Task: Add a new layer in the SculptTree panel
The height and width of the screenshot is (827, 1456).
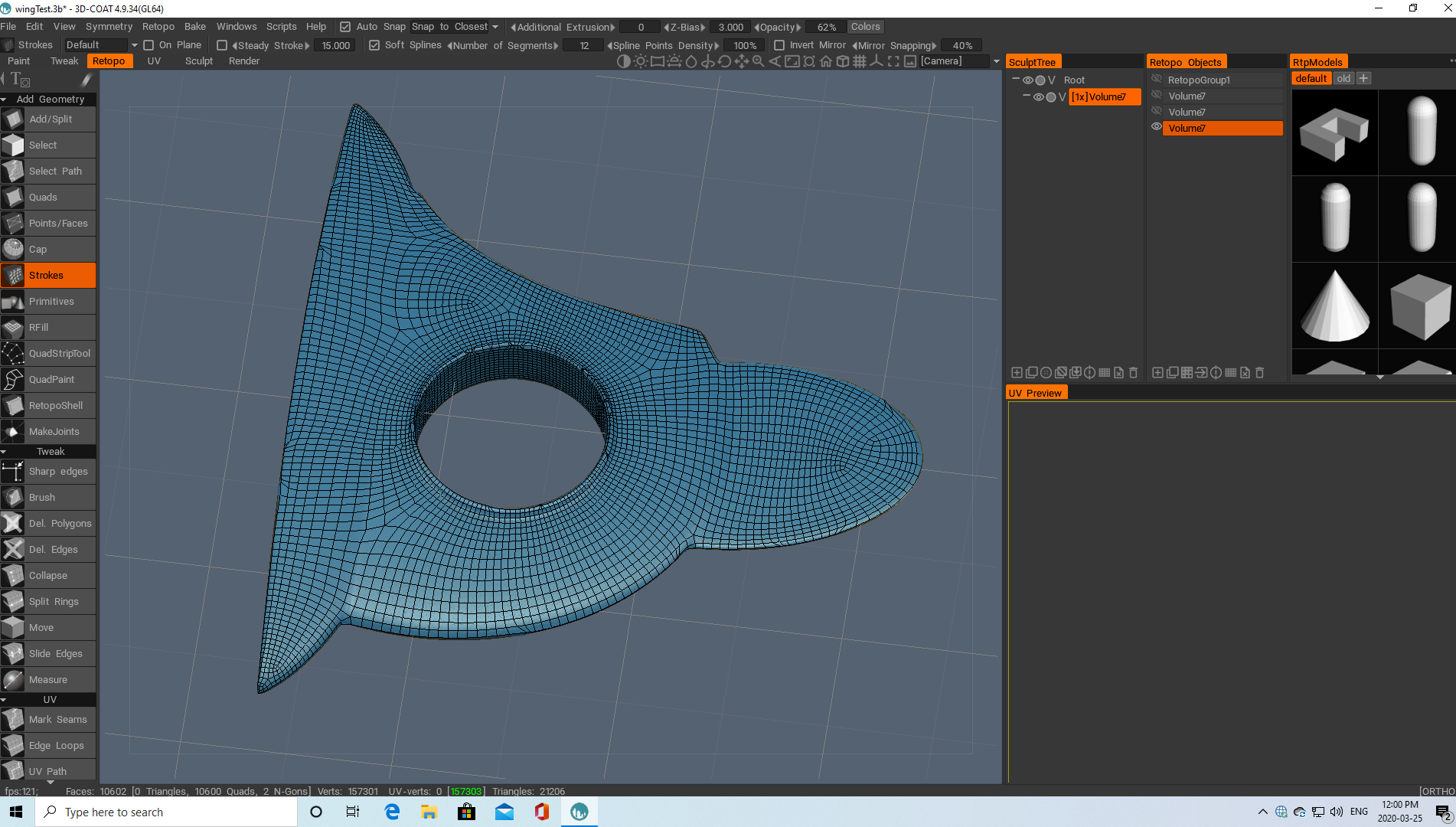Action: 1016,373
